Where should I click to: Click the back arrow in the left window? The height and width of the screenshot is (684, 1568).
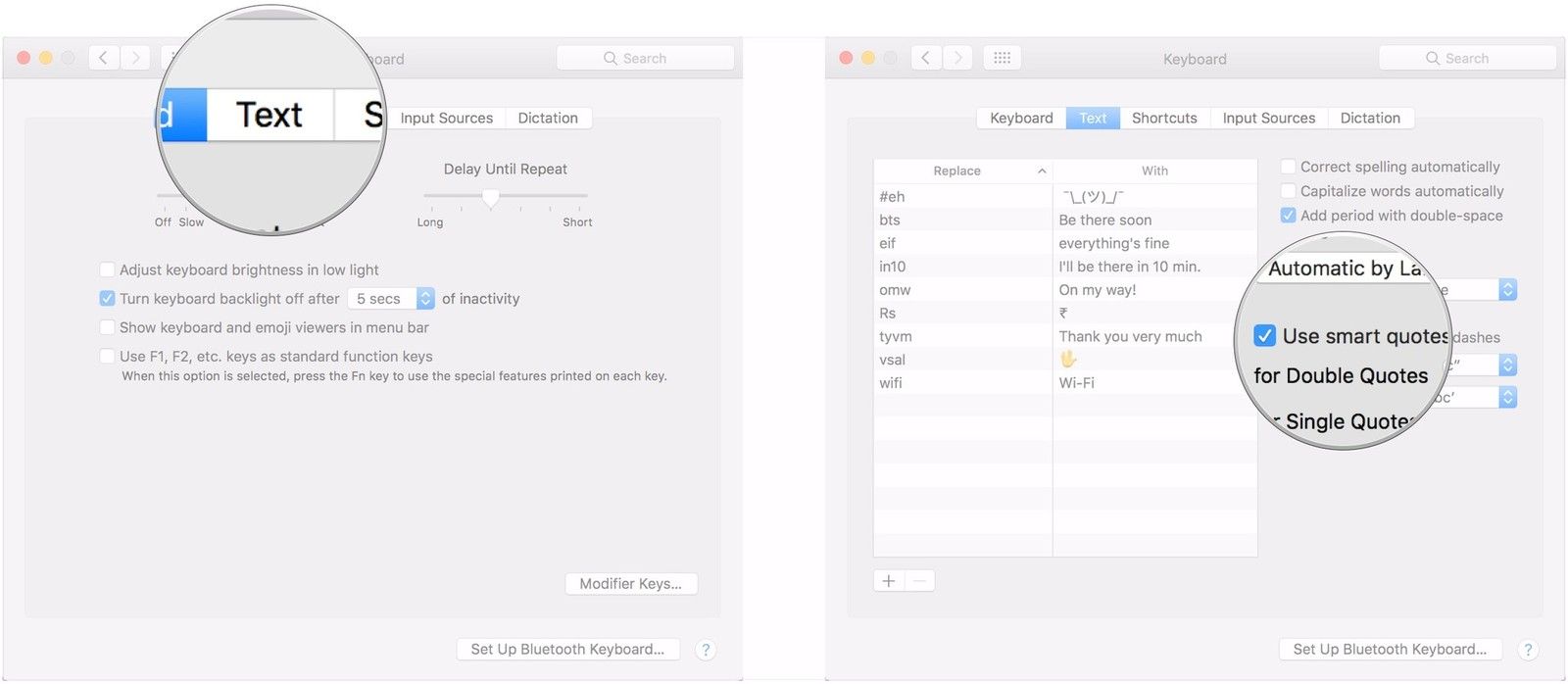coord(104,58)
